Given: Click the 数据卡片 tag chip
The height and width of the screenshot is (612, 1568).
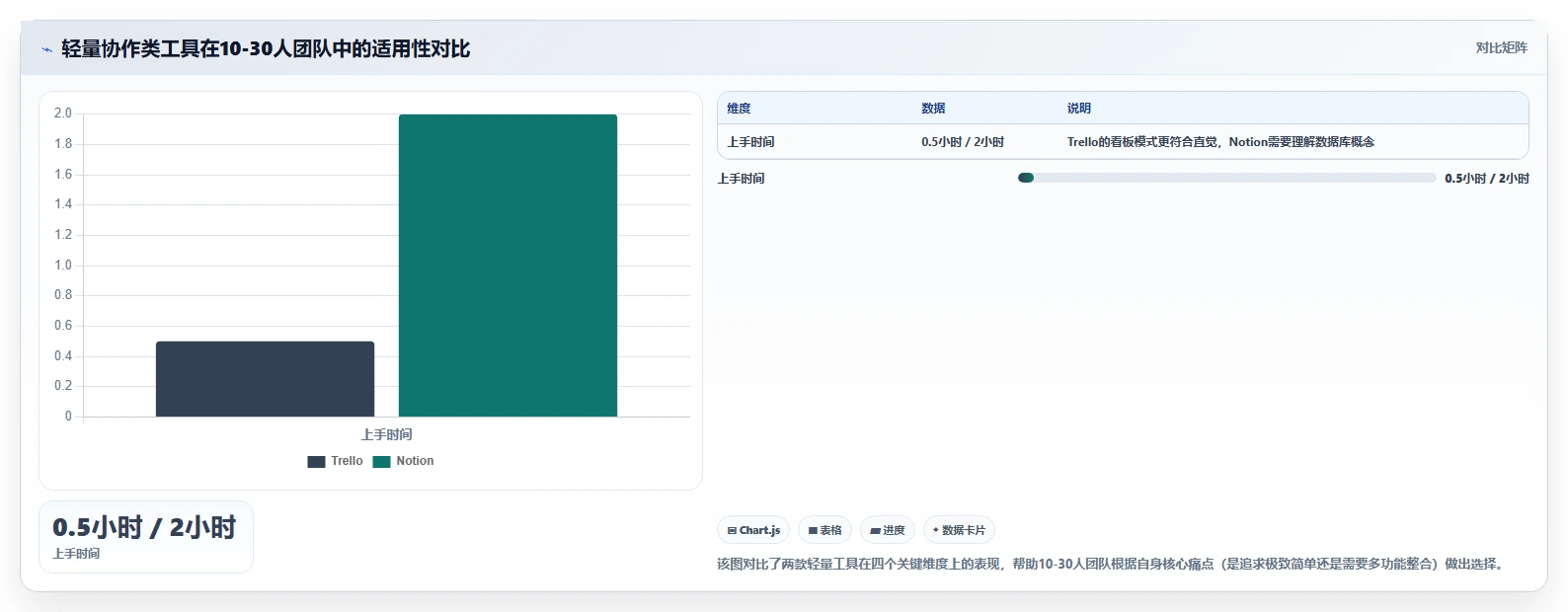Looking at the screenshot, I should 959,530.
